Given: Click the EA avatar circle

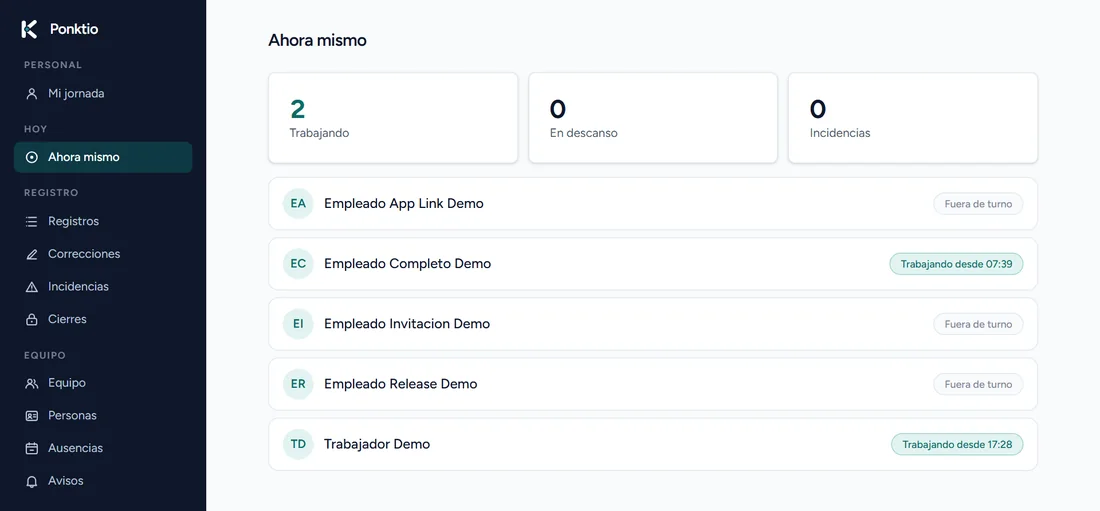Looking at the screenshot, I should pos(298,204).
